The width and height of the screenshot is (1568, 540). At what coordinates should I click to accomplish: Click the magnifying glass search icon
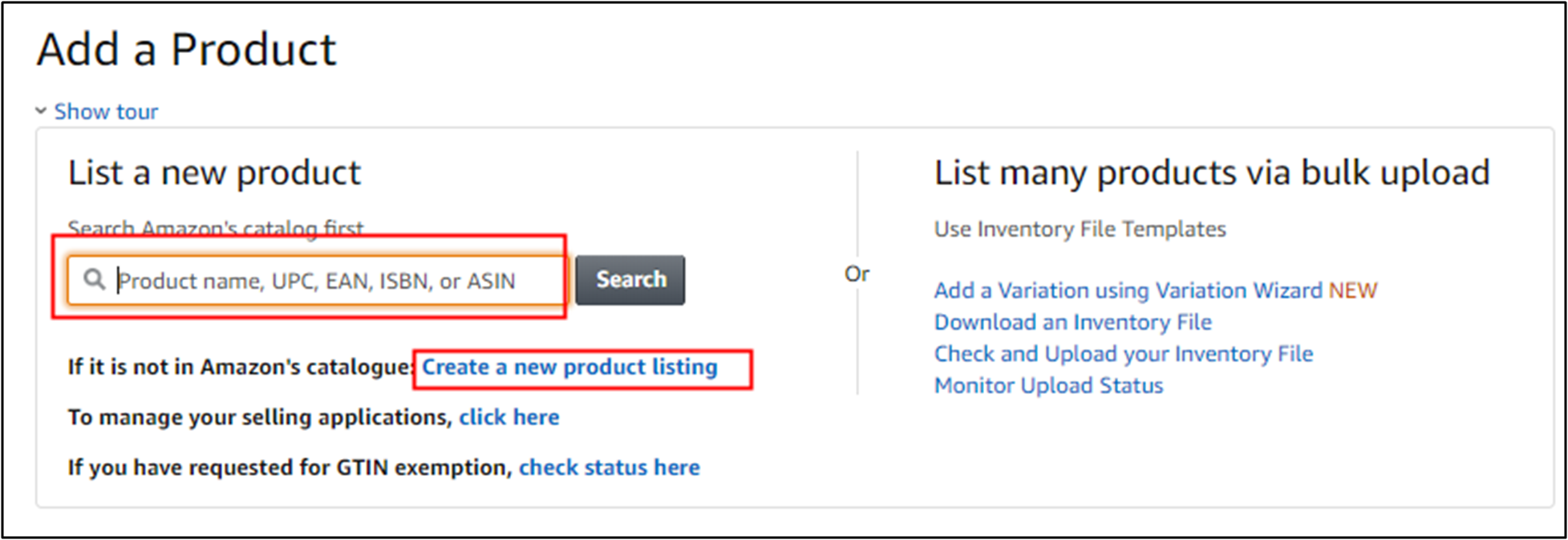pos(95,279)
